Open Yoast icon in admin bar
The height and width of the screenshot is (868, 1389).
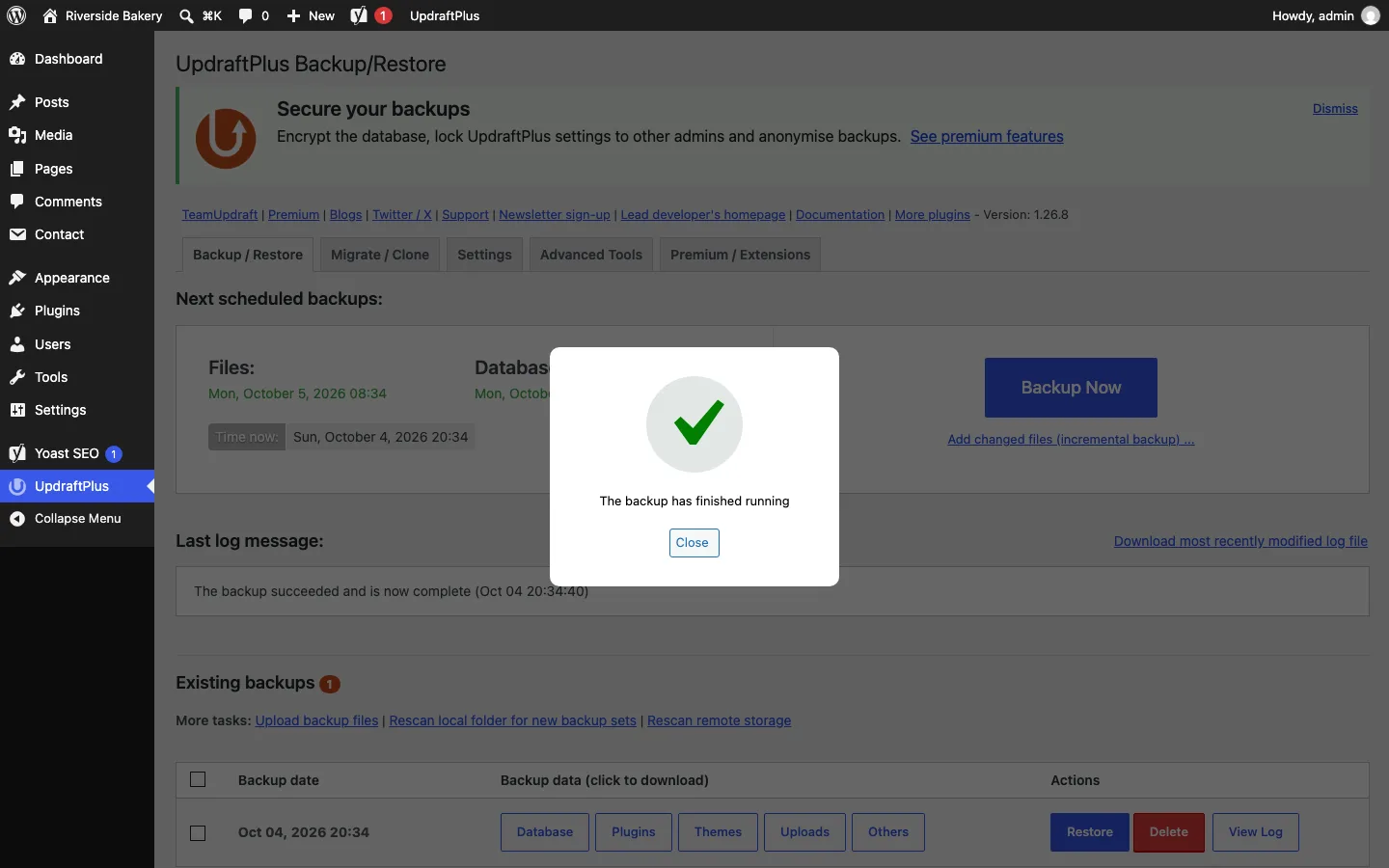click(359, 15)
